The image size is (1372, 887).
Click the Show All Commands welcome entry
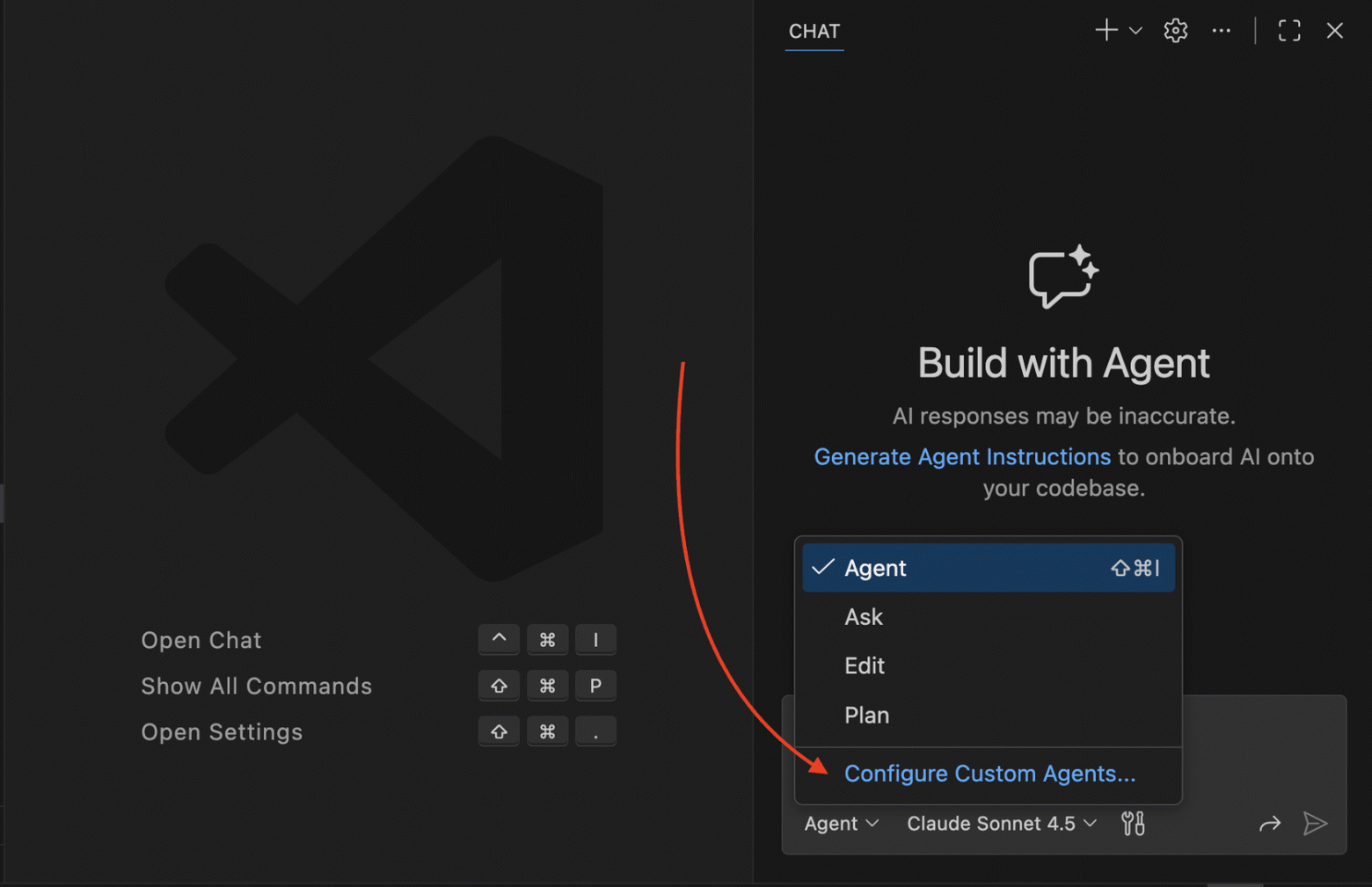coord(256,686)
